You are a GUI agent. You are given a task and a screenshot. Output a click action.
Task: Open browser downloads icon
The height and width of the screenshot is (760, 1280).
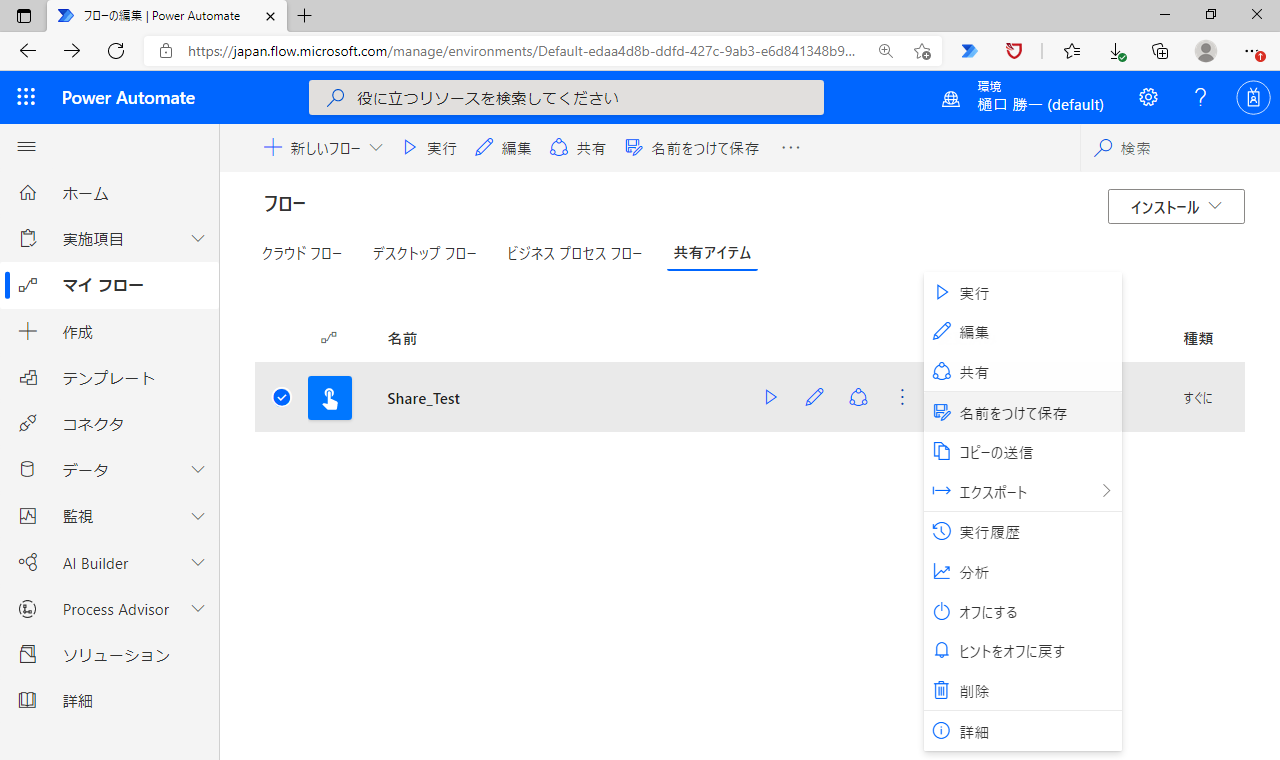[x=1118, y=51]
